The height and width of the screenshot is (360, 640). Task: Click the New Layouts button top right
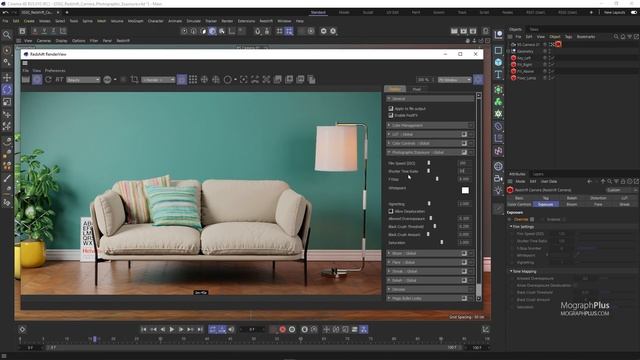[x=614, y=12]
